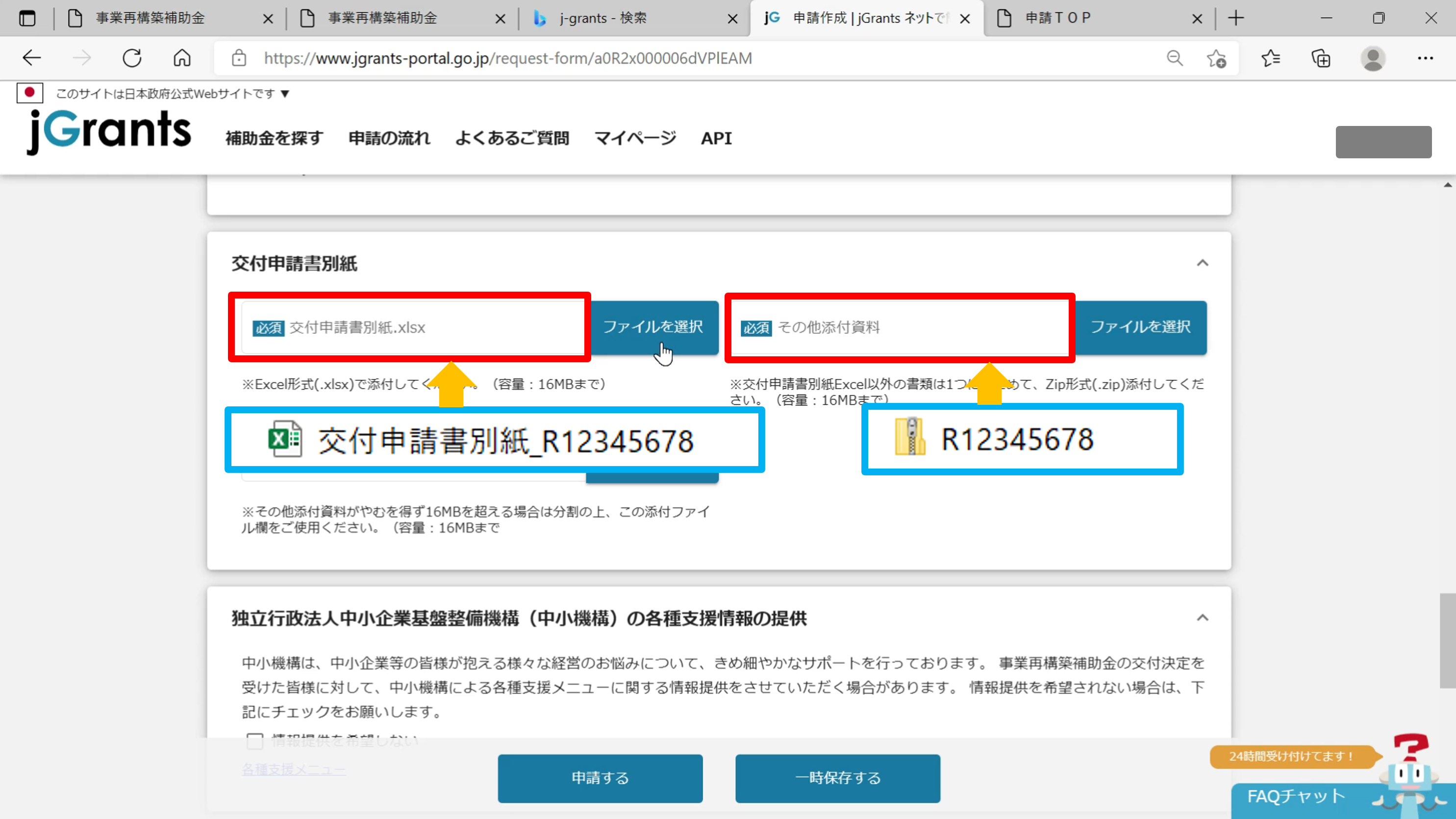Image resolution: width=1456 pixels, height=819 pixels.
Task: Open the 各種支援メニュー link
Action: coord(293,769)
